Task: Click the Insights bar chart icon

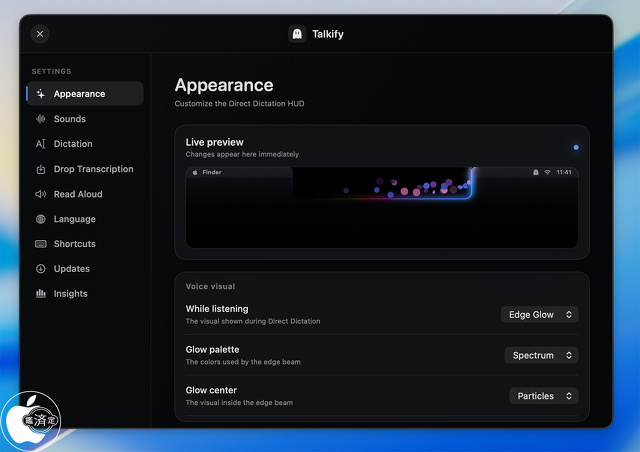Action: point(41,293)
